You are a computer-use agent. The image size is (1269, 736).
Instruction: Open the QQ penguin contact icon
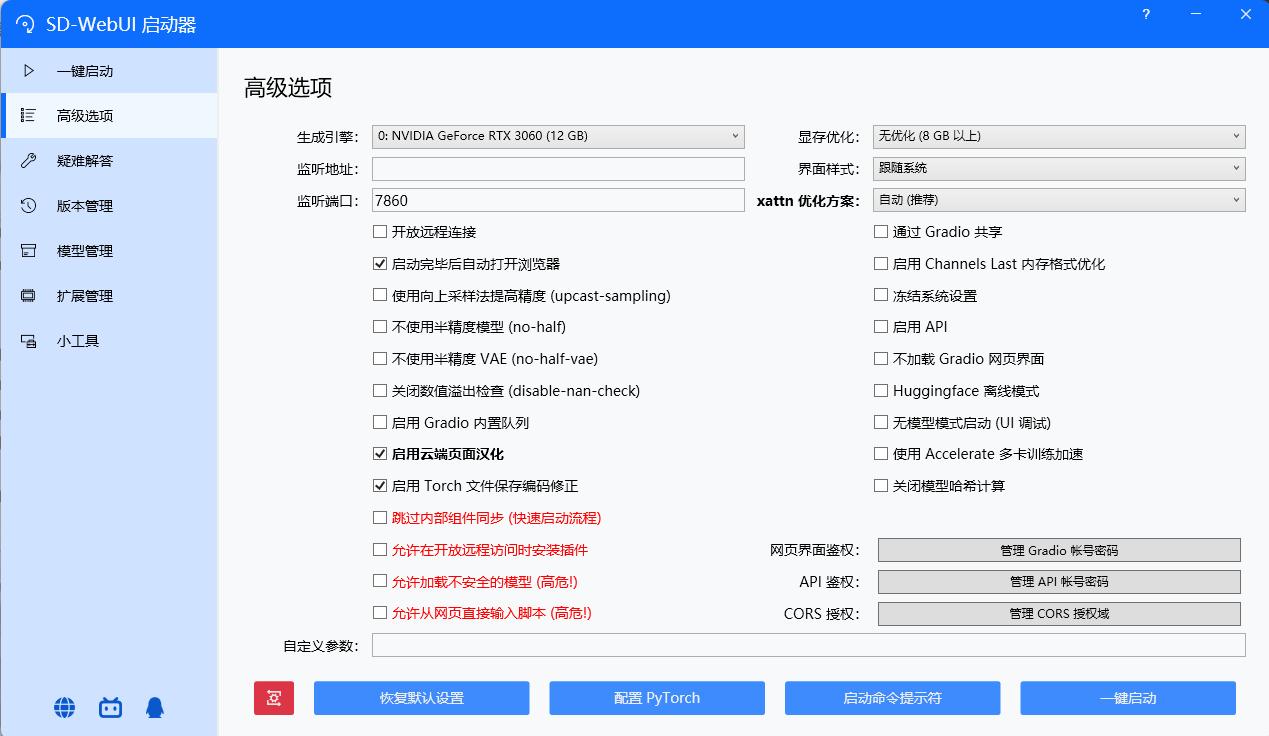[x=155, y=707]
